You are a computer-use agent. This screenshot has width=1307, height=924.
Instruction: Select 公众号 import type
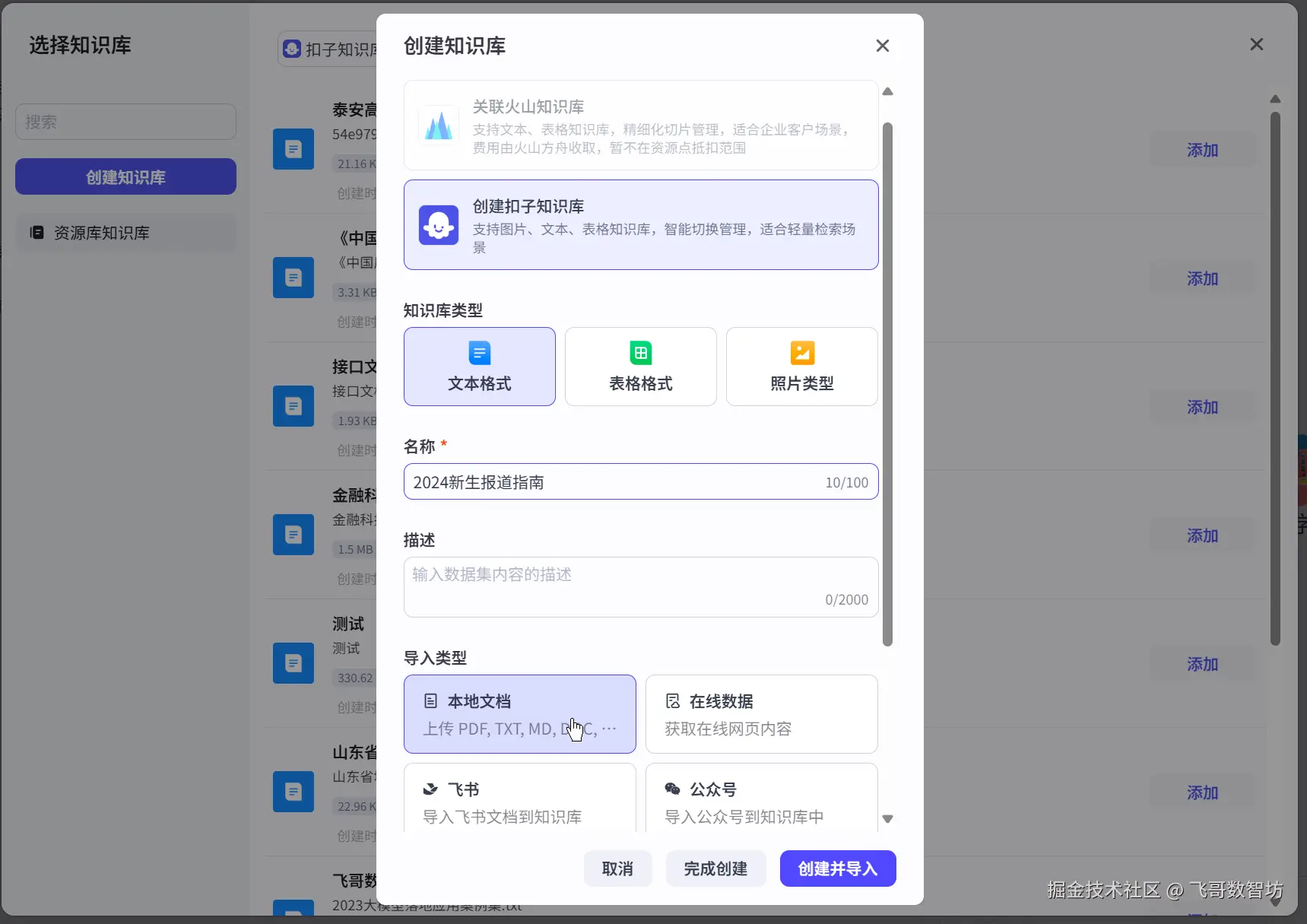pos(762,798)
